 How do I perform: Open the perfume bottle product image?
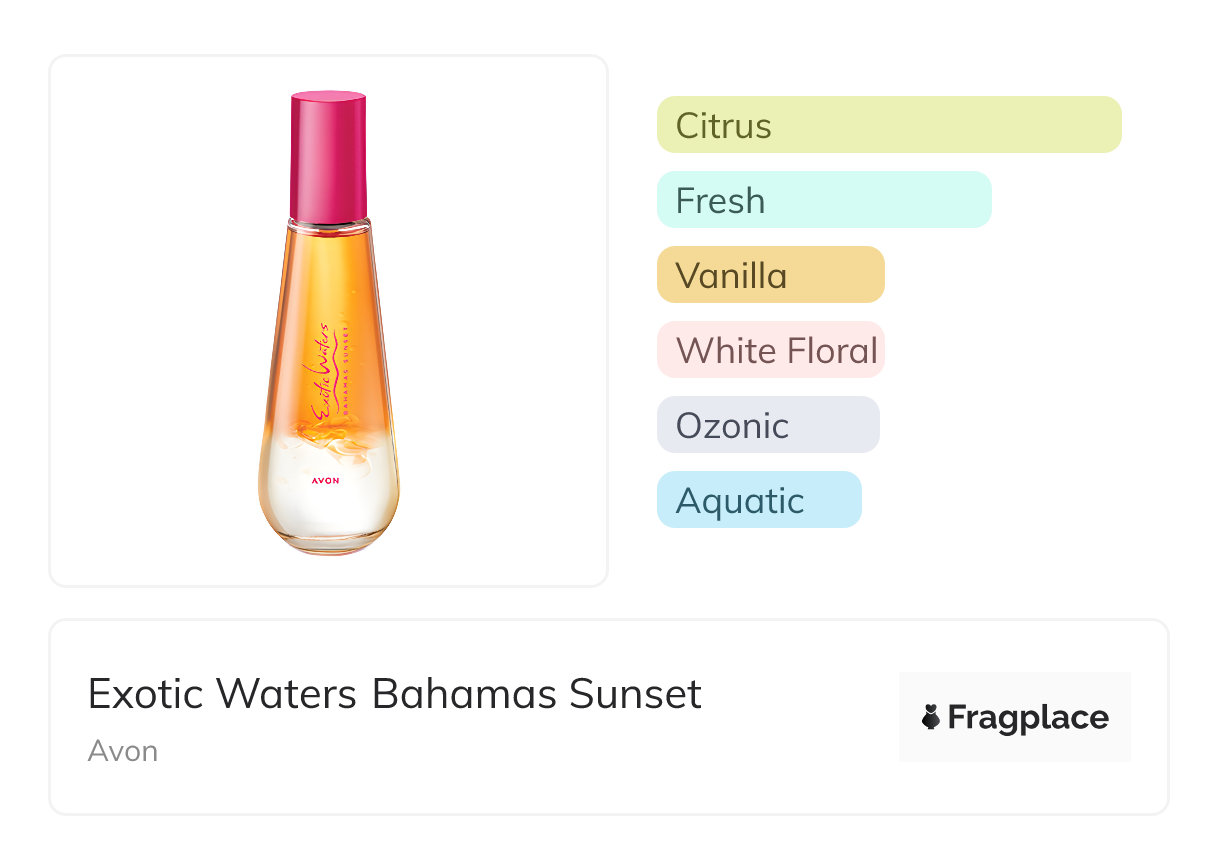pos(328,320)
